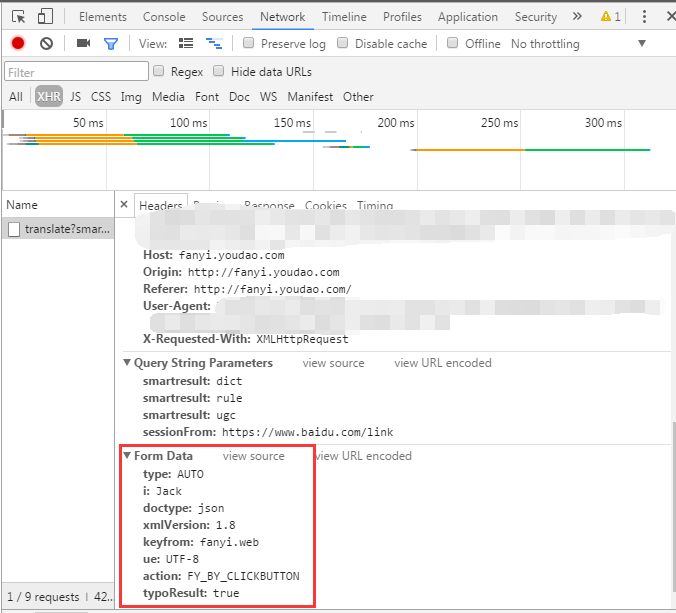Filter requests by Doc type

click(x=239, y=97)
